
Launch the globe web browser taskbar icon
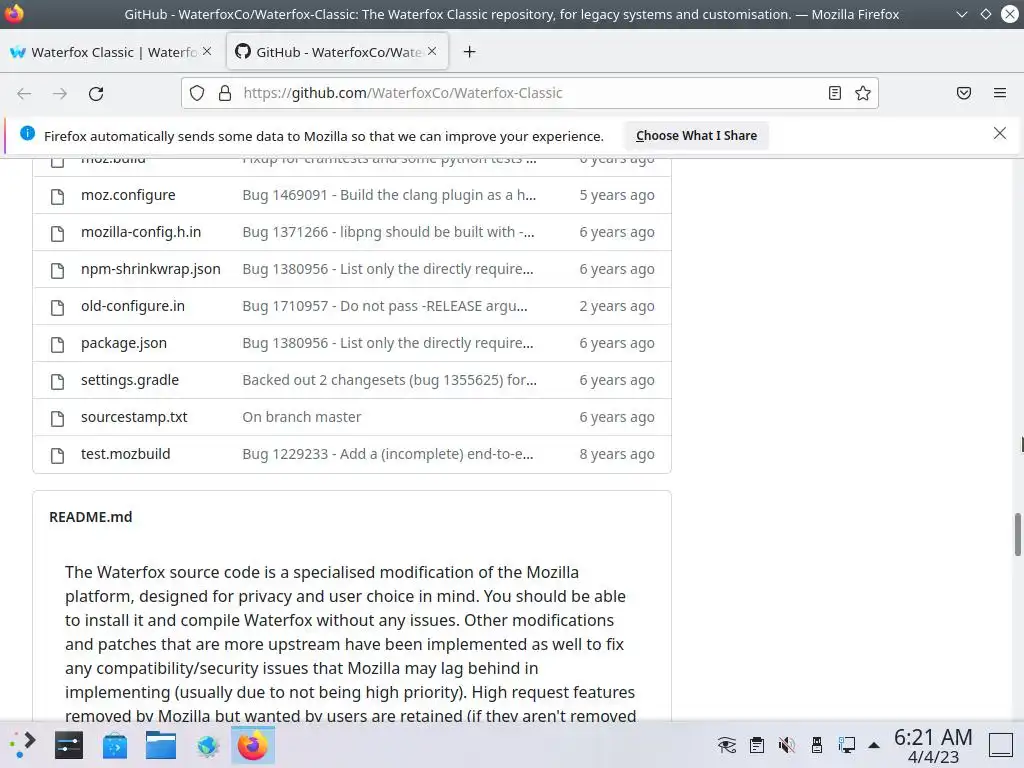[x=207, y=745]
